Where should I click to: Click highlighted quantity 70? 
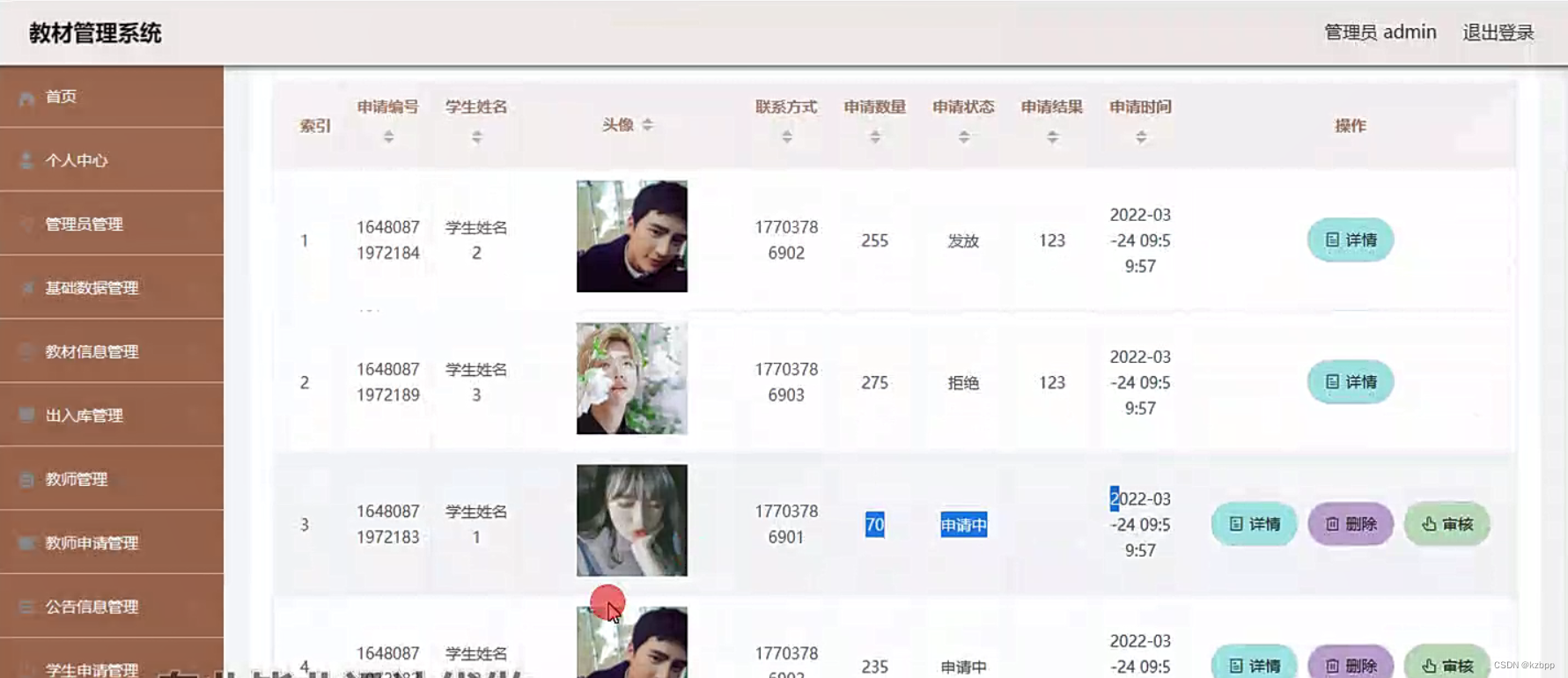[x=875, y=525]
